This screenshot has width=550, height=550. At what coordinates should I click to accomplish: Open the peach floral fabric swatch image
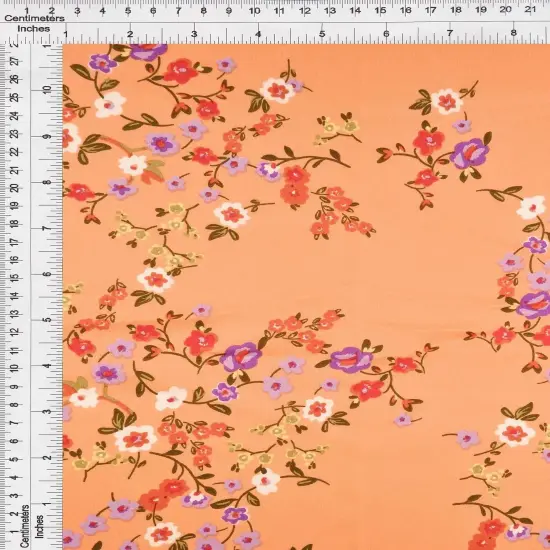pyautogui.click(x=306, y=297)
